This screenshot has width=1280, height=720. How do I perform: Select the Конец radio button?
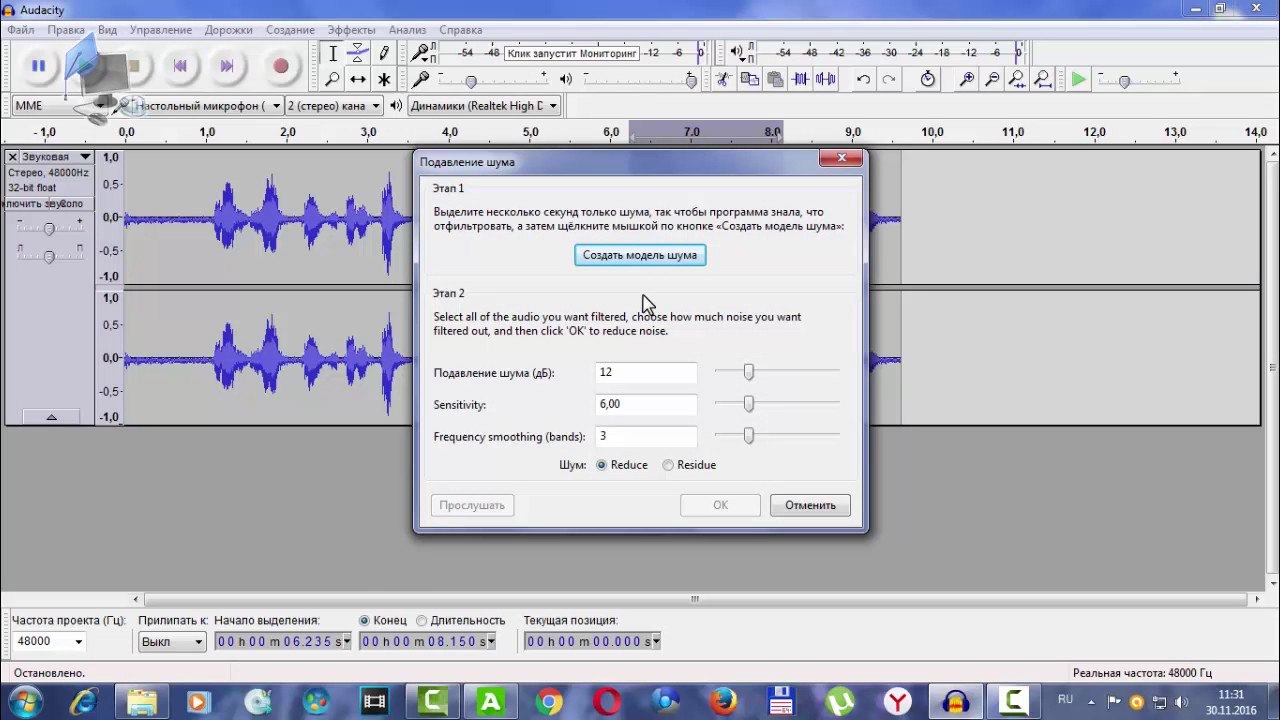tap(383, 621)
